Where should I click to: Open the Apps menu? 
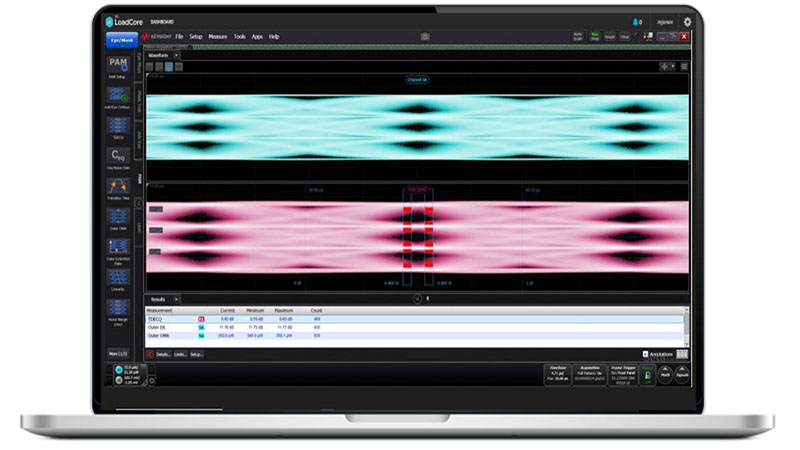click(257, 37)
